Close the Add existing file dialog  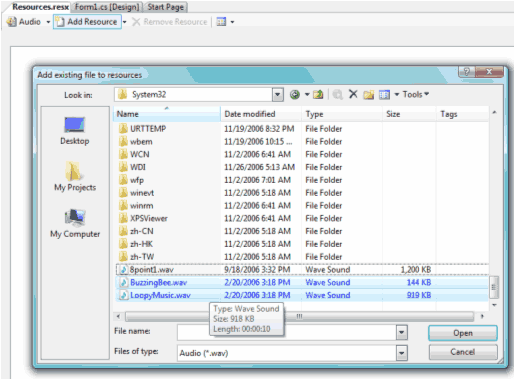[x=489, y=71]
